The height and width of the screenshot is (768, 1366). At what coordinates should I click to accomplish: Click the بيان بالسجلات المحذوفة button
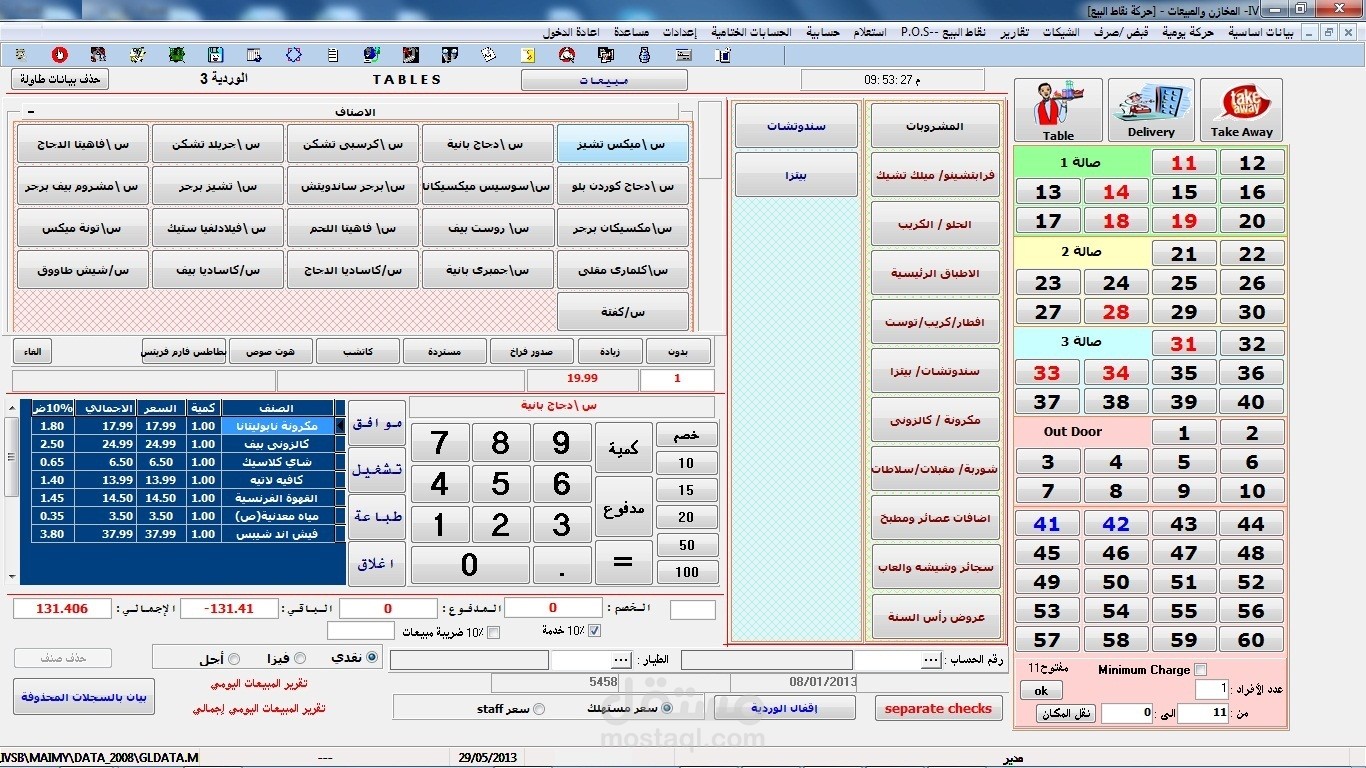tap(84, 697)
